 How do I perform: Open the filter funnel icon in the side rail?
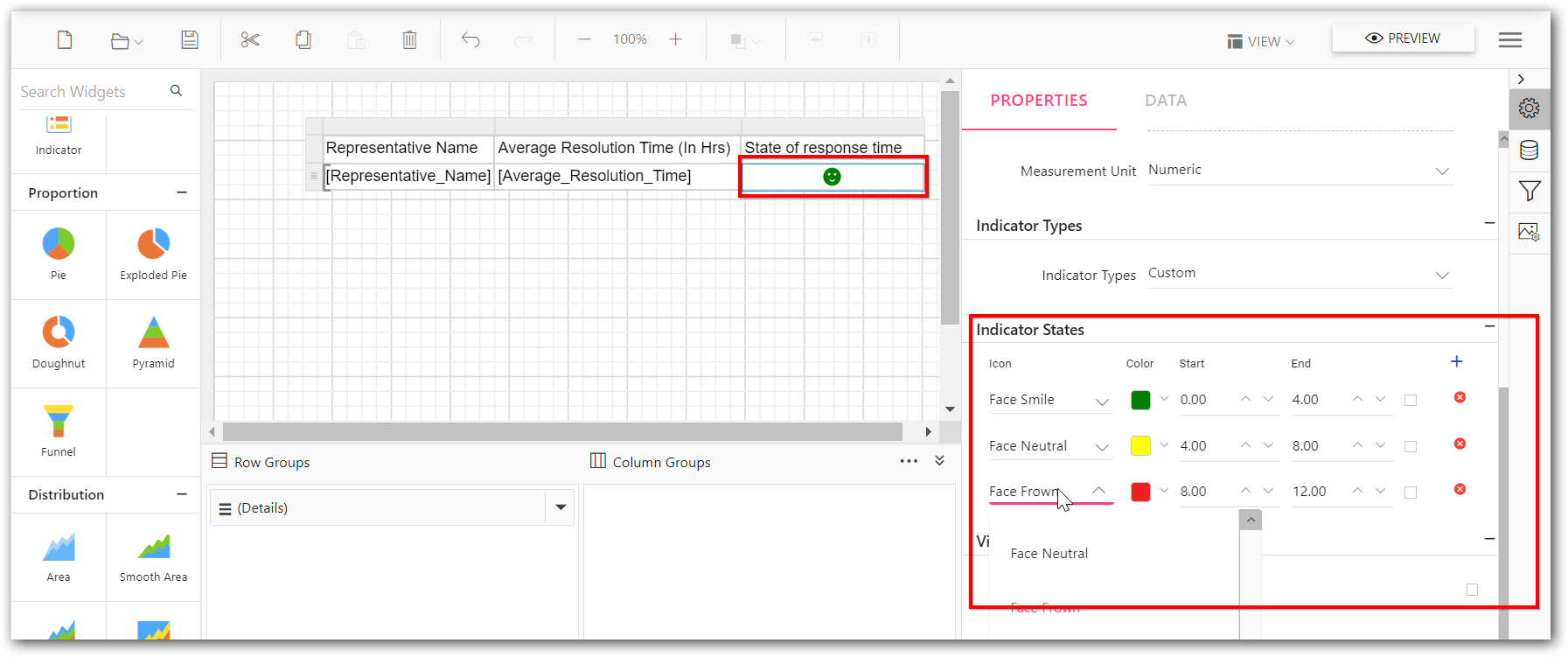1529,191
